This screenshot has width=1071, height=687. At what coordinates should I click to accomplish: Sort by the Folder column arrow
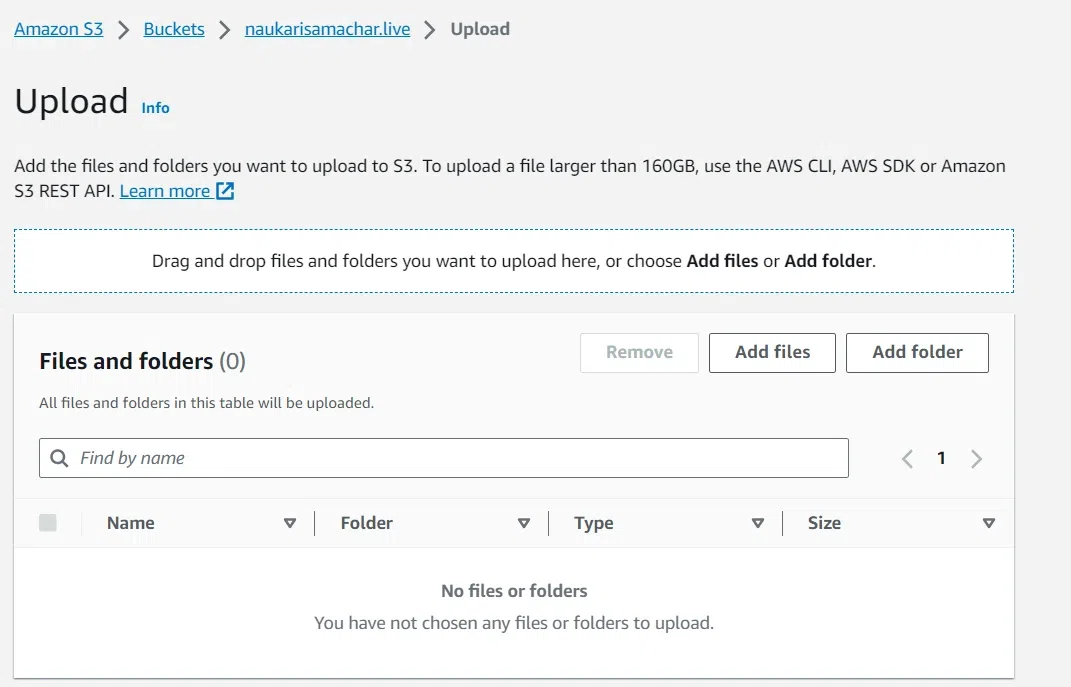tap(523, 523)
